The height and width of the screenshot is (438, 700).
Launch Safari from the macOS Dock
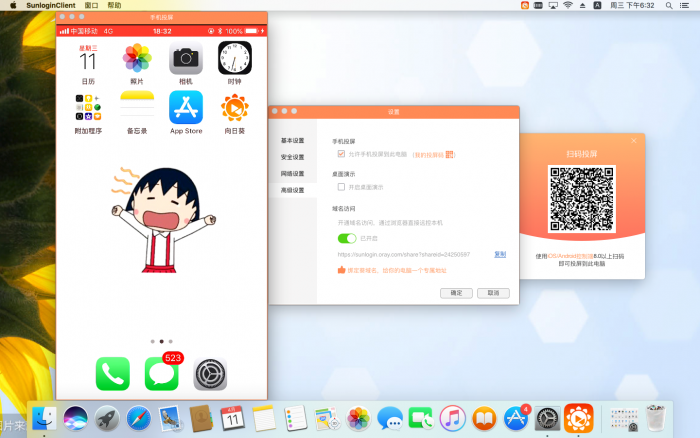point(139,419)
